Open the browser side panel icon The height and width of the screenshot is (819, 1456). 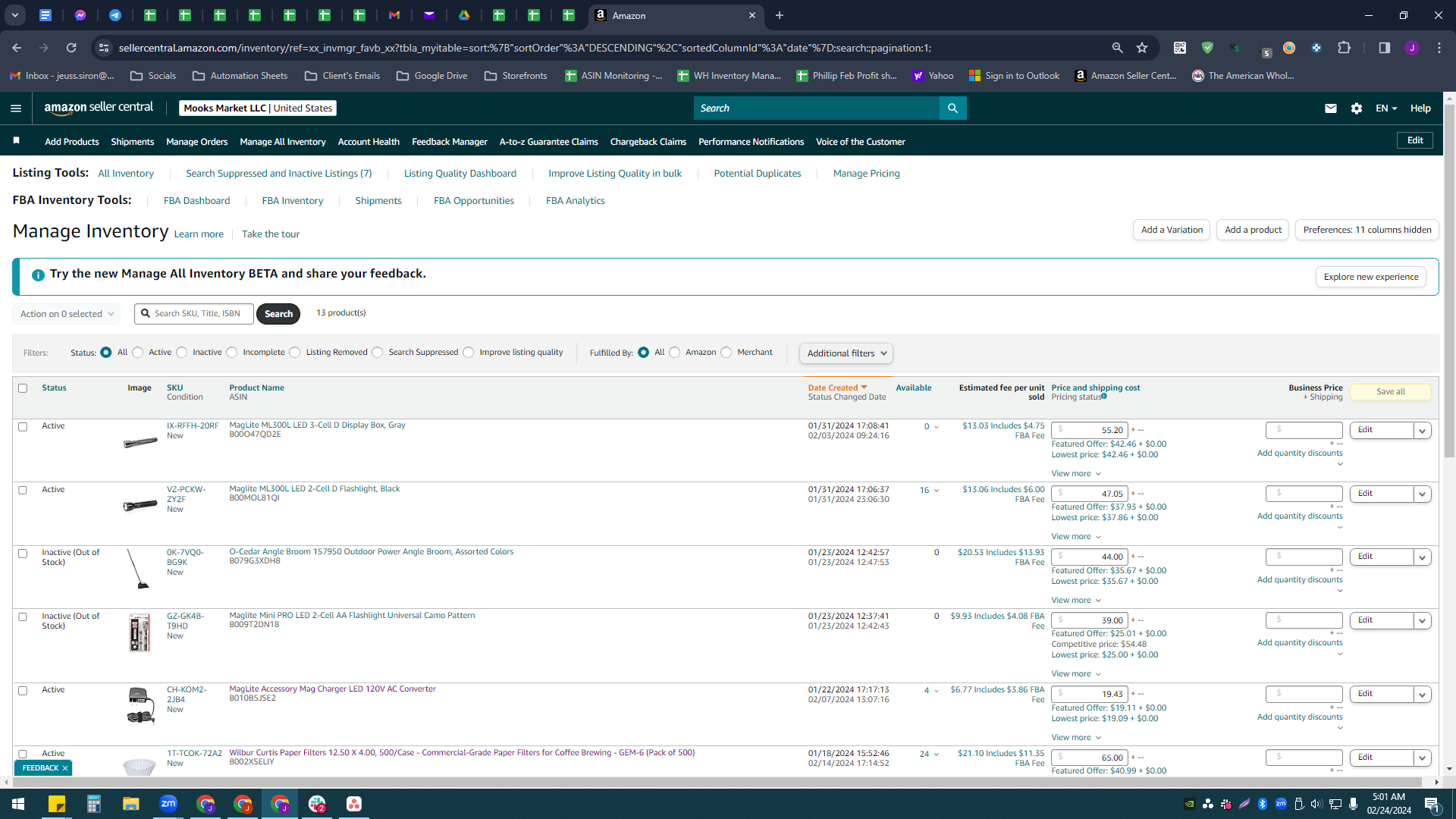pos(1385,48)
